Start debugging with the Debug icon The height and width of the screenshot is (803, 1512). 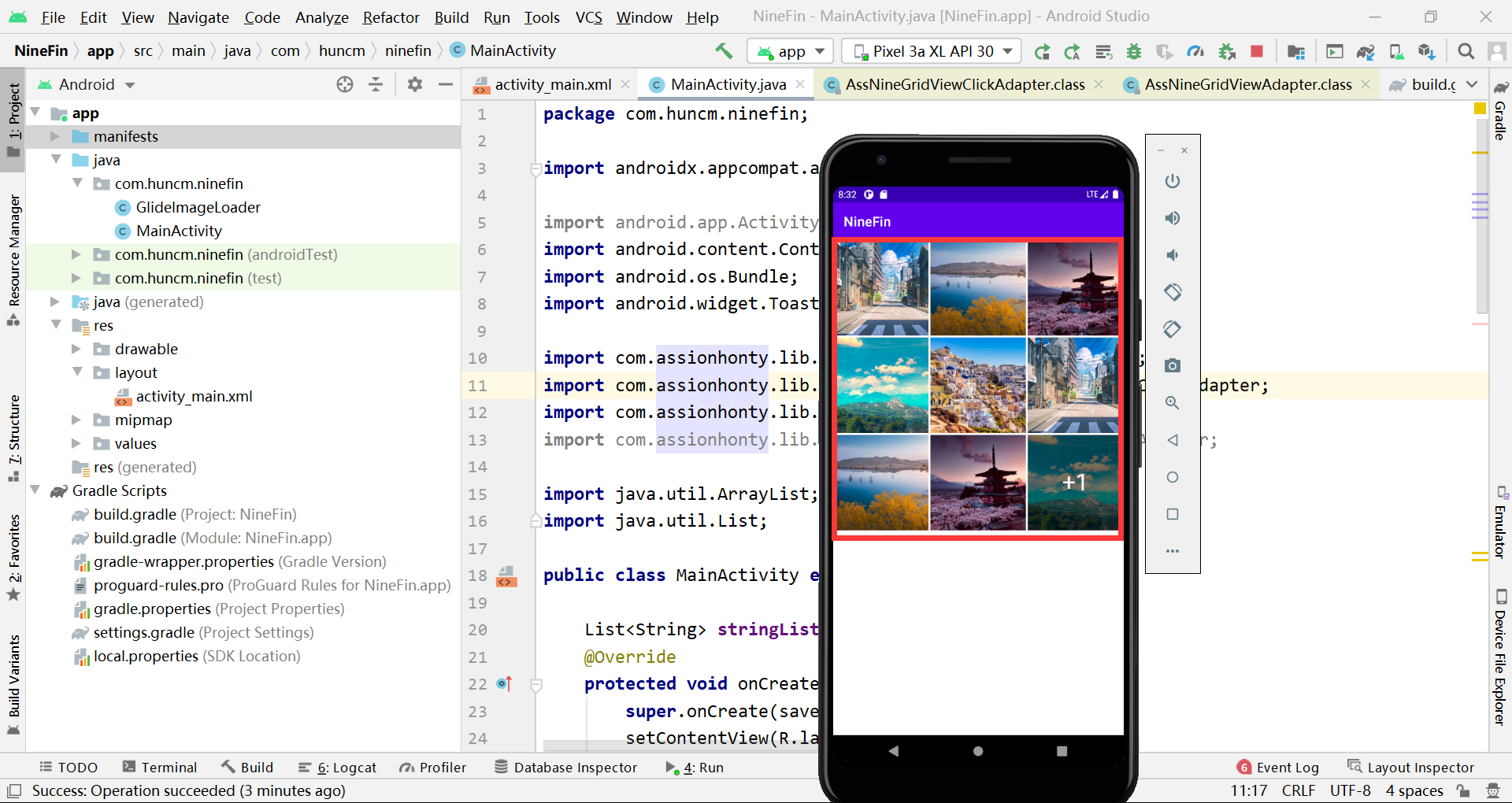click(x=1134, y=51)
